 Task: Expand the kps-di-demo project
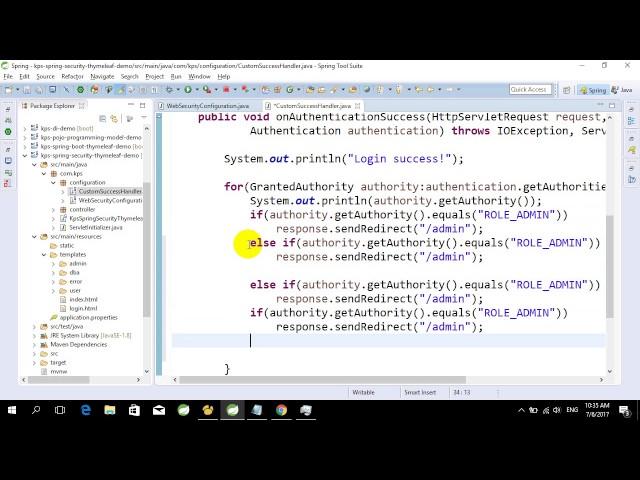25,129
